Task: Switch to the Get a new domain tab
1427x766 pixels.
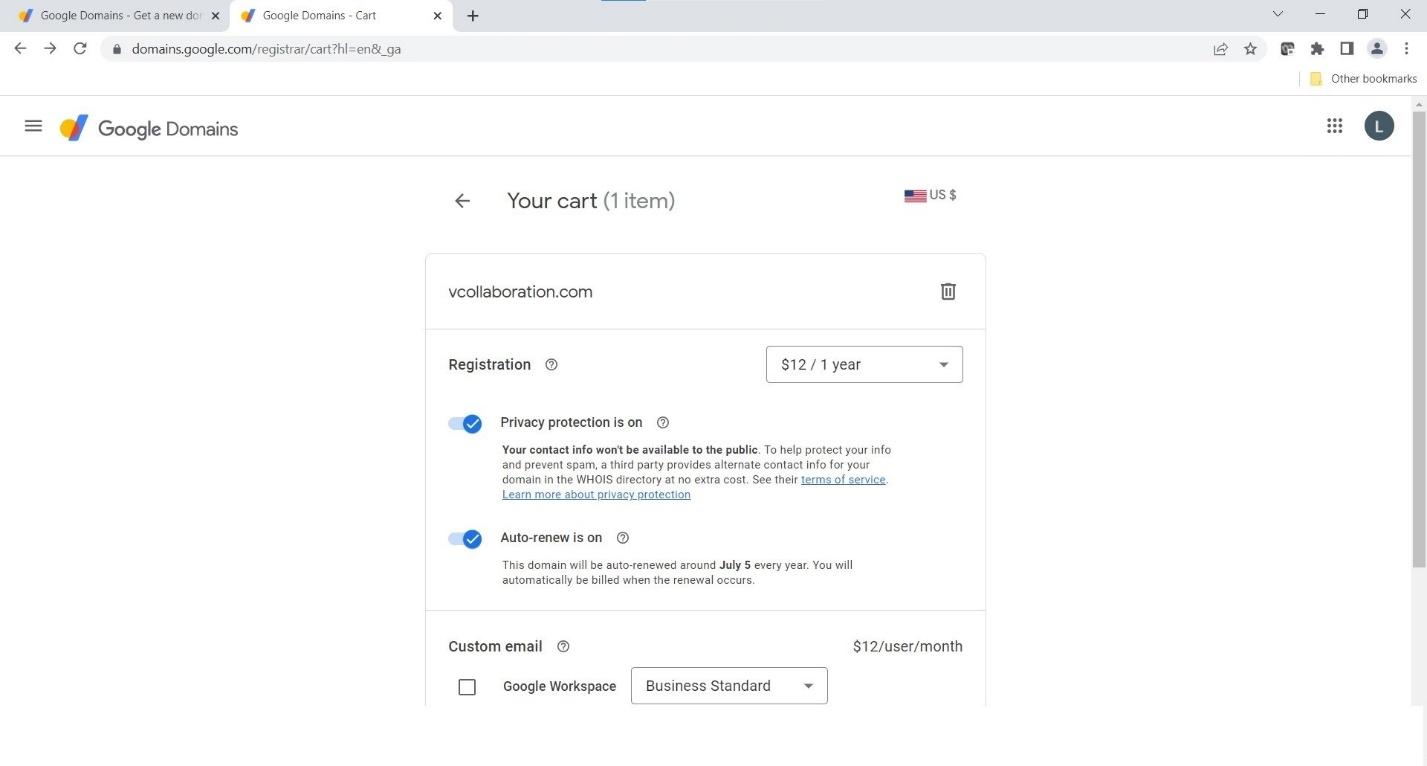Action: (115, 16)
